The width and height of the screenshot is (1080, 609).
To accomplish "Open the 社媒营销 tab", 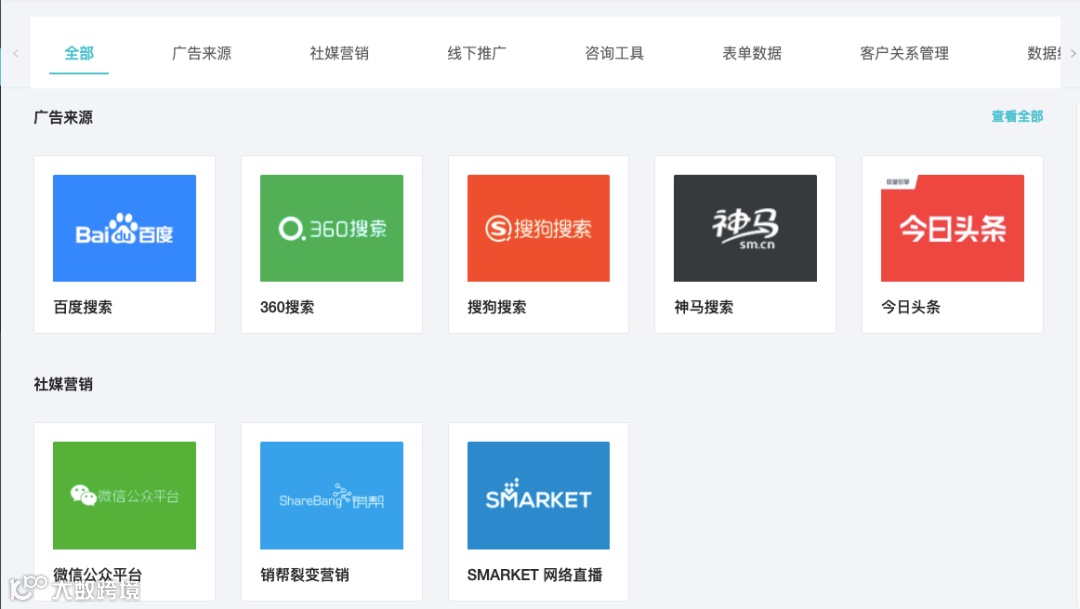I will pyautogui.click(x=339, y=53).
